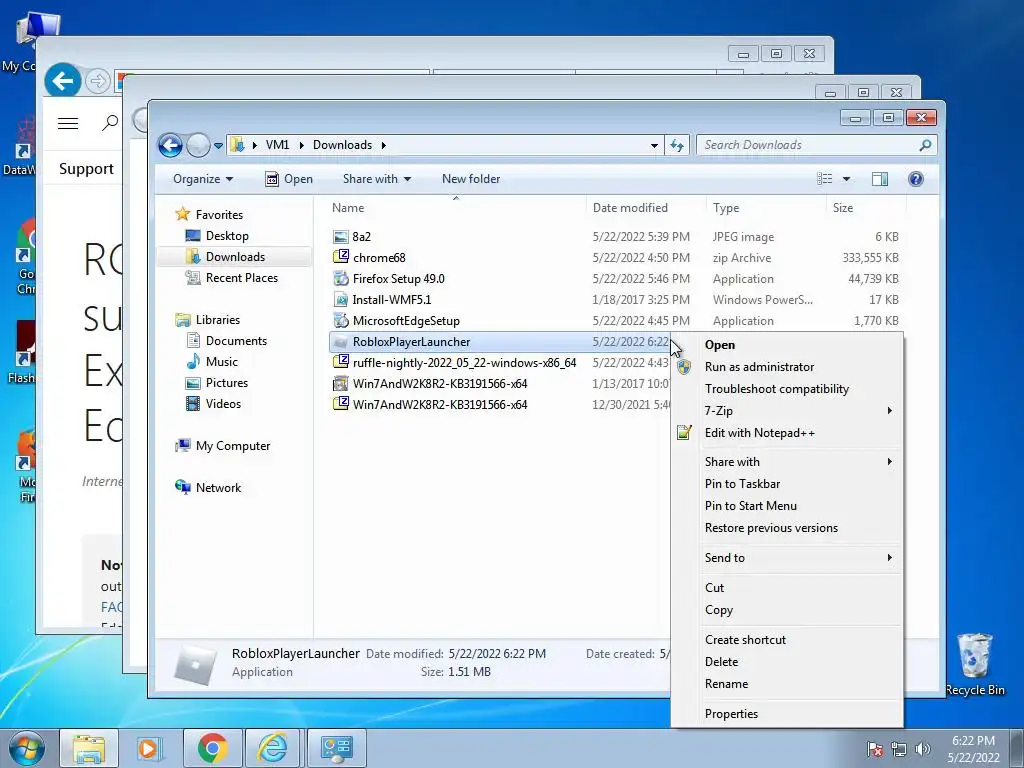Open the view options dropdown arrow

click(x=846, y=179)
